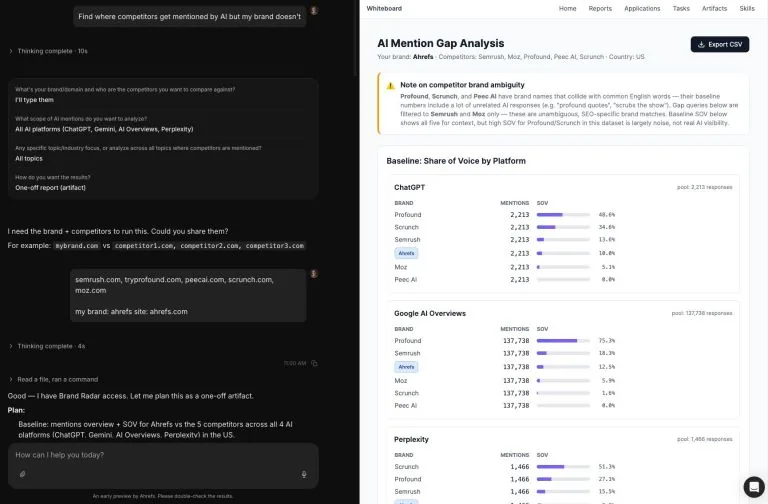The height and width of the screenshot is (504, 768).
Task: Click 'pool: 137,738 responses' text
Action: tap(701, 313)
